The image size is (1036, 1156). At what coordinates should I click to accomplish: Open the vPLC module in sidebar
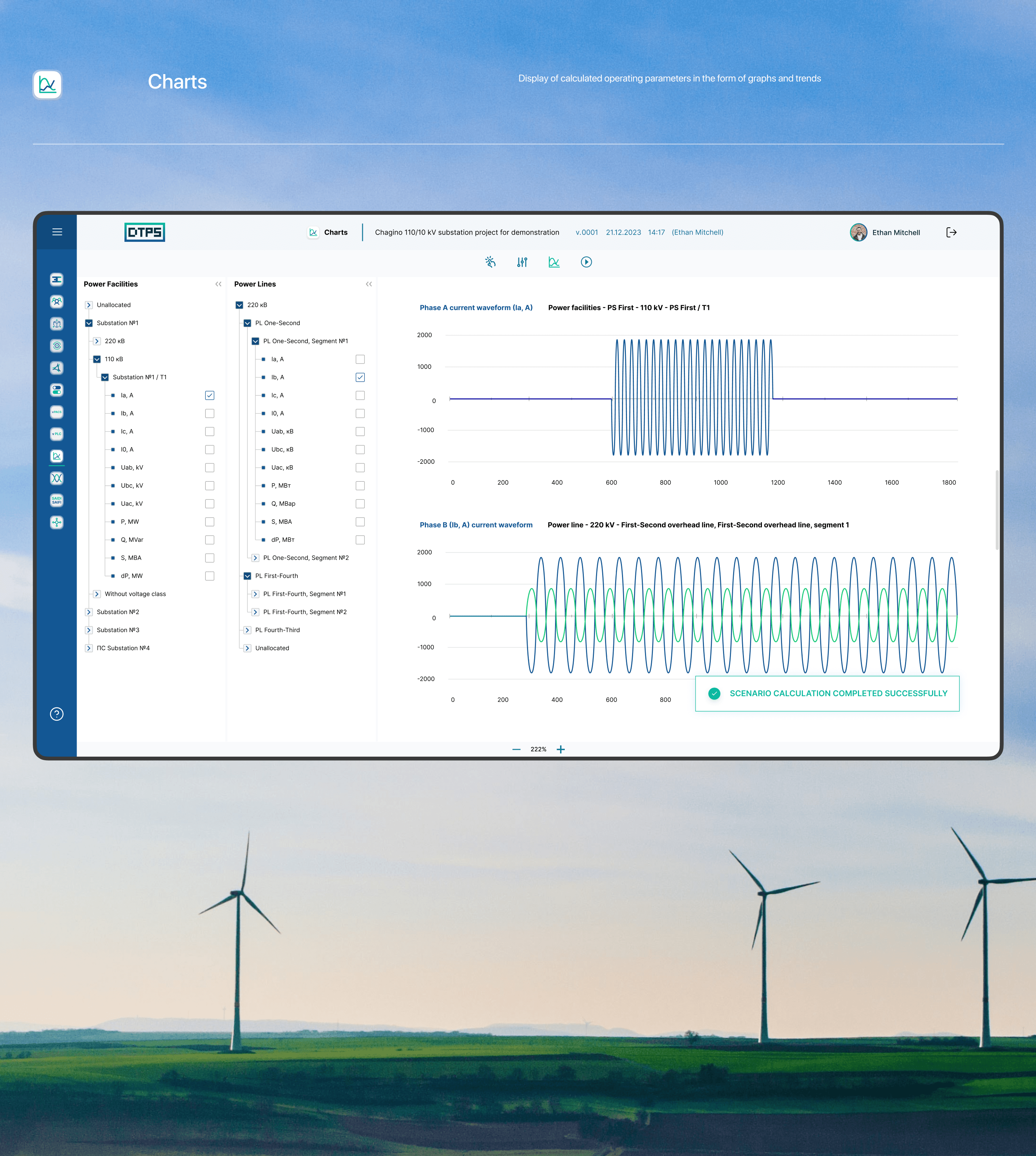point(57,434)
